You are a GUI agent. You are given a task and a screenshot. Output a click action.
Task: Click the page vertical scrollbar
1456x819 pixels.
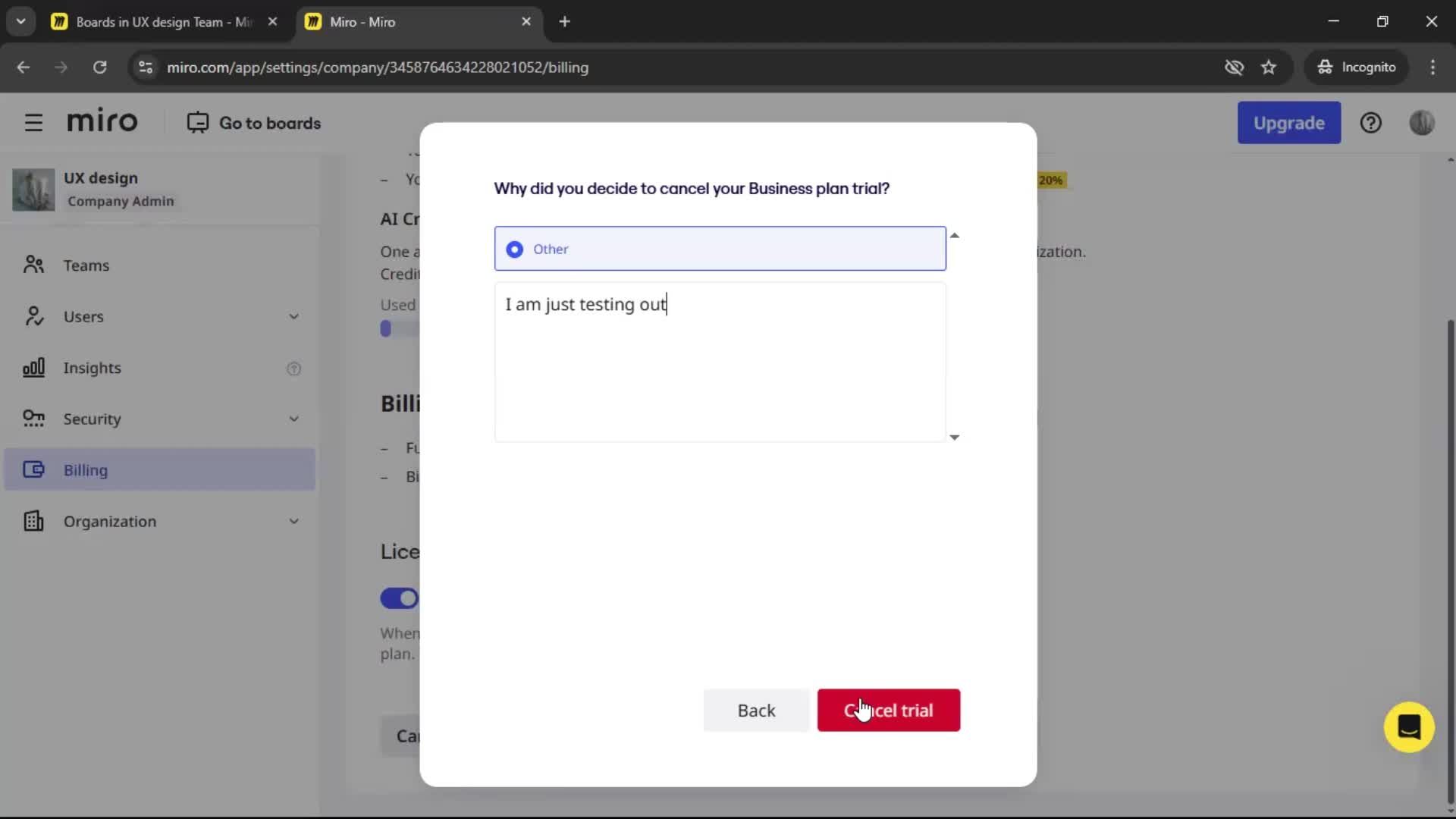pyautogui.click(x=1450, y=561)
